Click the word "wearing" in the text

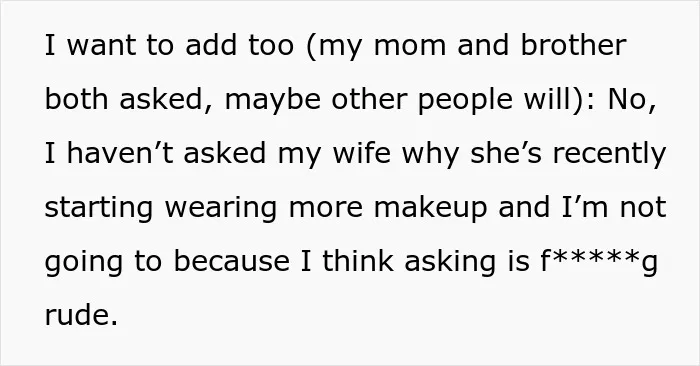pos(221,208)
